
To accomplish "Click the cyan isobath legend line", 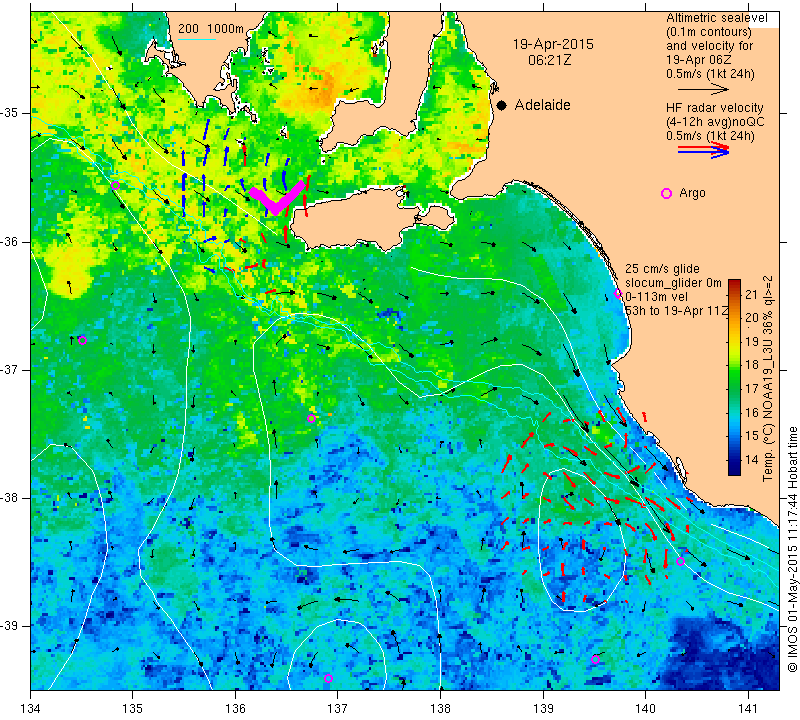I will click(x=196, y=39).
